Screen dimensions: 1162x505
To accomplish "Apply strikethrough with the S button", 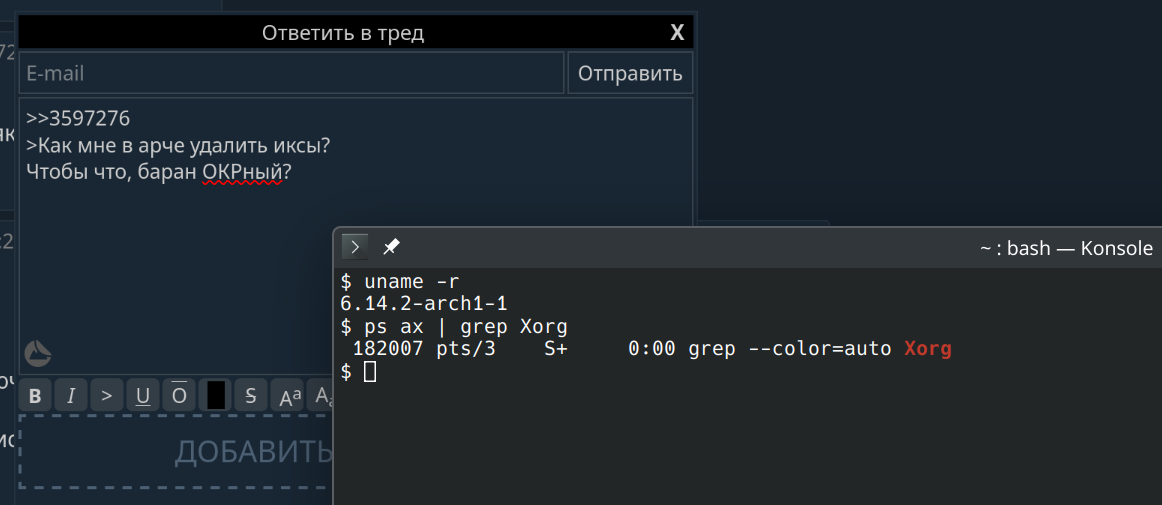I will pos(250,395).
